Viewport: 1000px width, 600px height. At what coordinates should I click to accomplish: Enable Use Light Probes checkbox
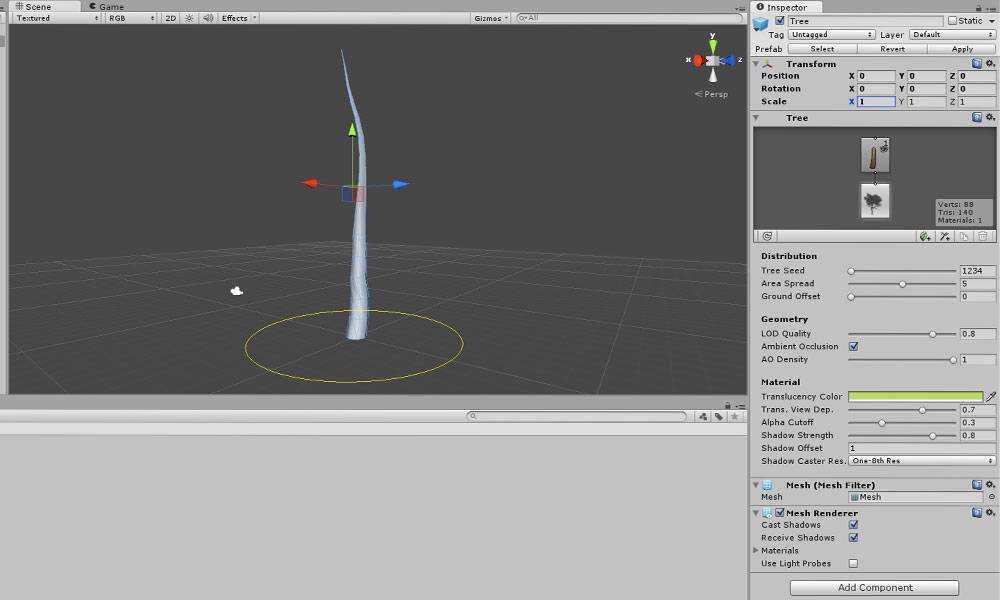click(853, 564)
